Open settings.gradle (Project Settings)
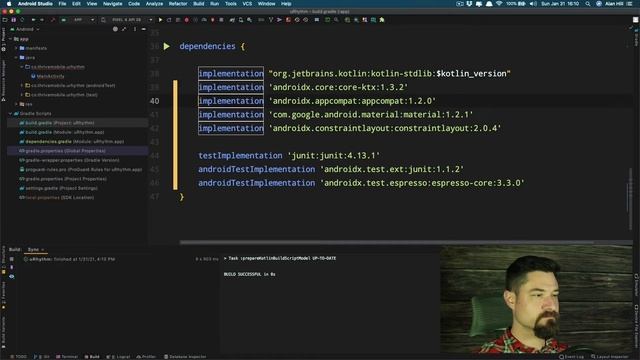The height and width of the screenshot is (360, 640). pyautogui.click(x=58, y=188)
